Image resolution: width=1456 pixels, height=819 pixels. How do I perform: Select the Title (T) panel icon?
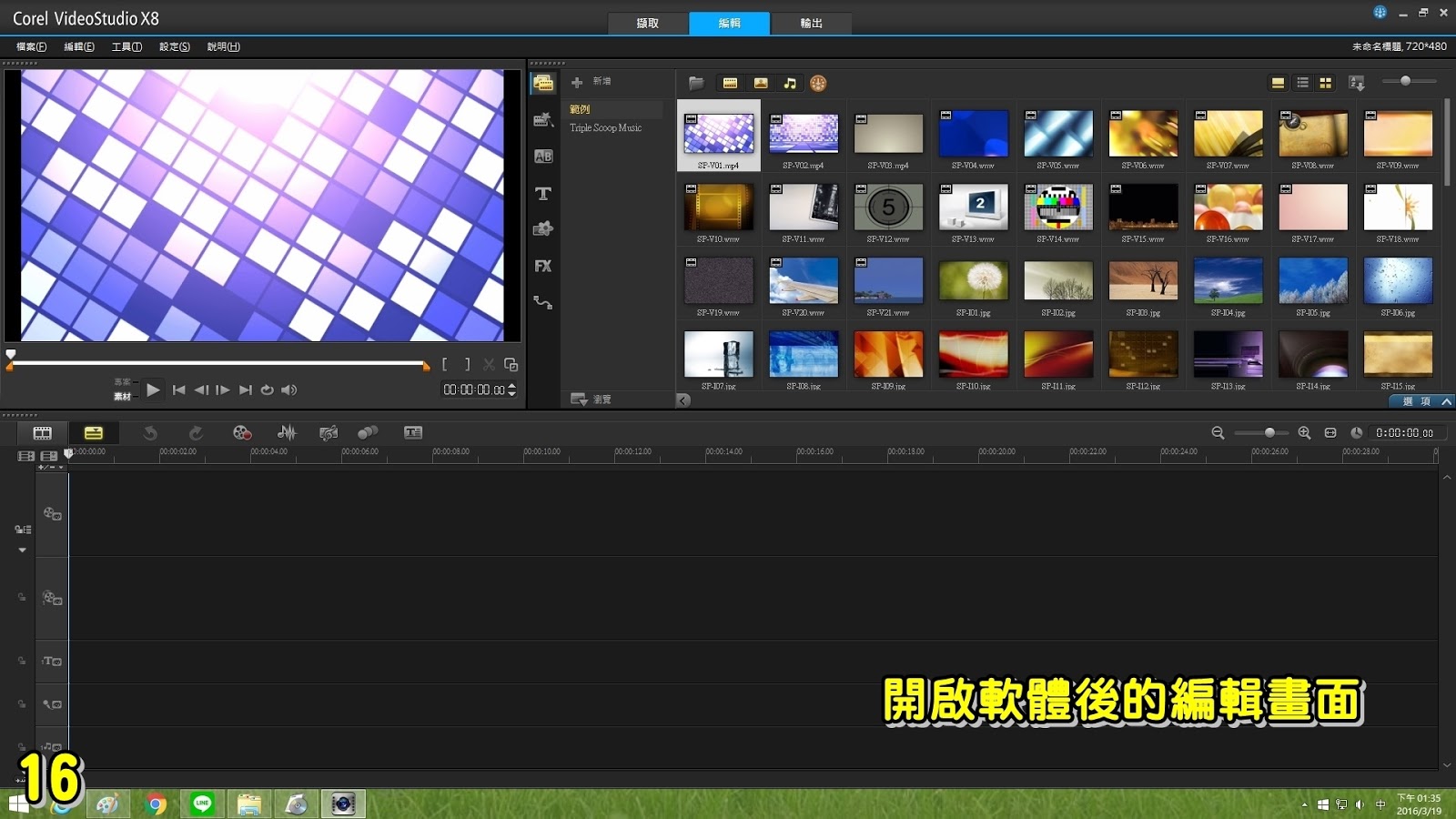[x=543, y=194]
